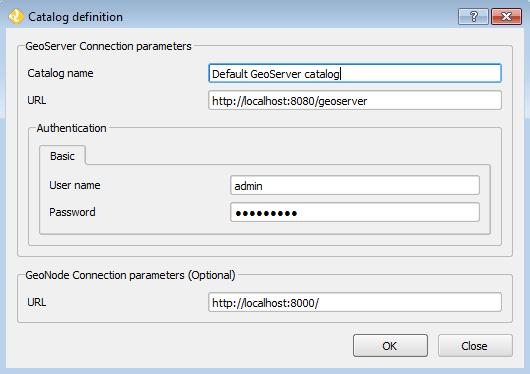Open help with the question mark button
Screen dimensions: 530x374
pyautogui.click(x=473, y=16)
